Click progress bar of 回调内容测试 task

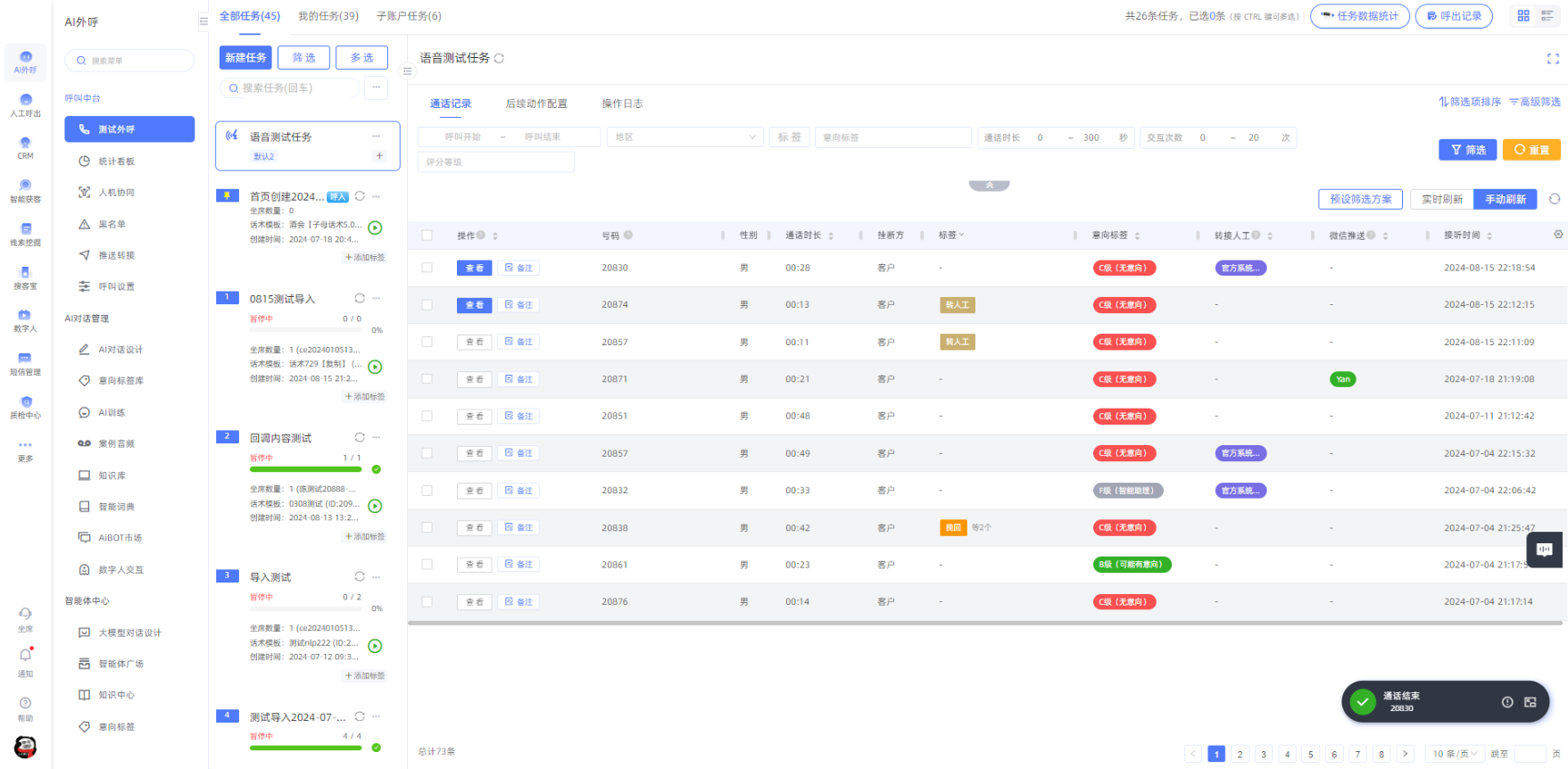(305, 469)
